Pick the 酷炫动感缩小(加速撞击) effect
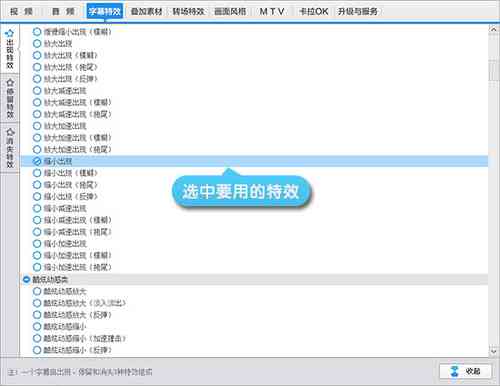This screenshot has height=386, width=500. [x=79, y=338]
